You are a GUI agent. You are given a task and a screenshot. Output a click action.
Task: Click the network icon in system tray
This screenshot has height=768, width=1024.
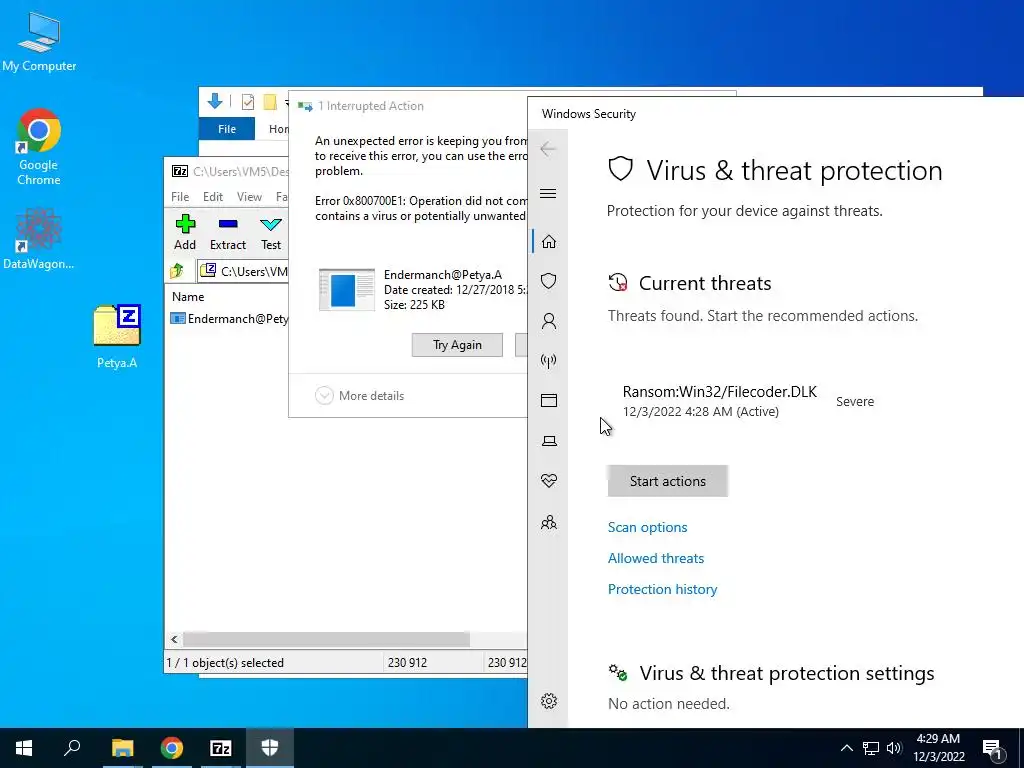[871, 748]
